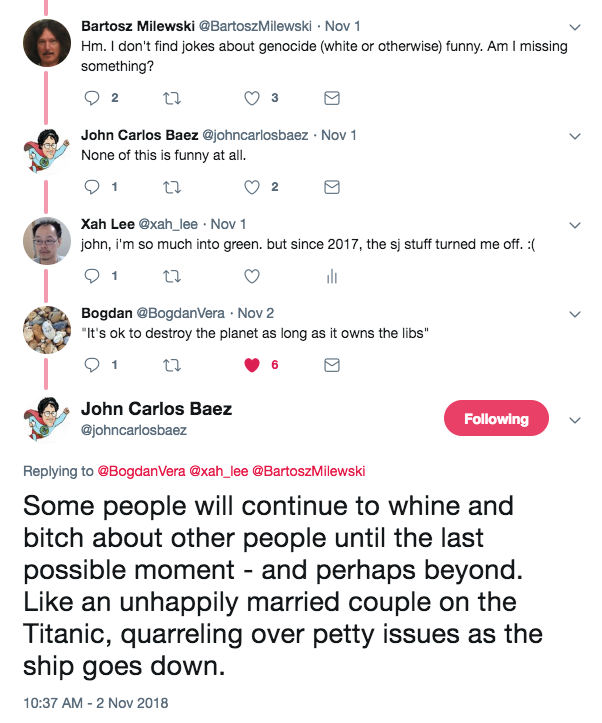Message icon on John Baez's short tweet
The width and height of the screenshot is (602, 723).
(332, 187)
